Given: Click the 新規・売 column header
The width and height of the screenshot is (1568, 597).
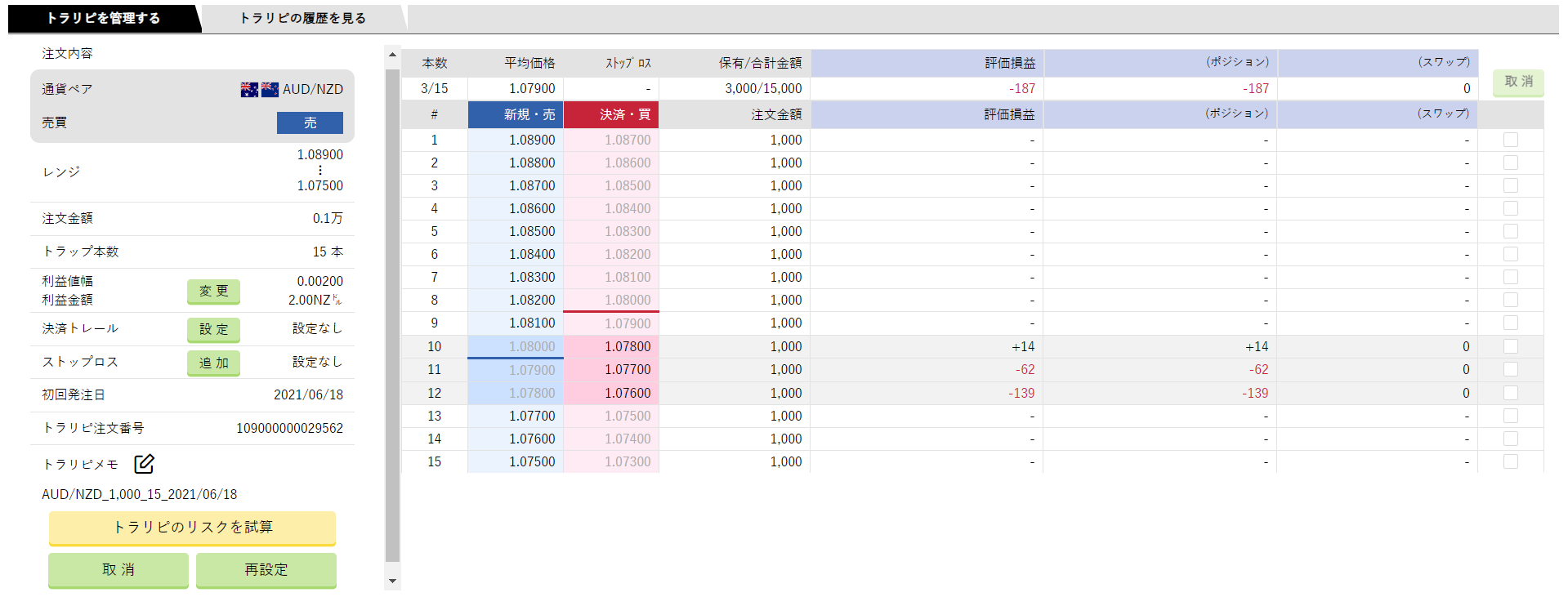Looking at the screenshot, I should (x=516, y=114).
